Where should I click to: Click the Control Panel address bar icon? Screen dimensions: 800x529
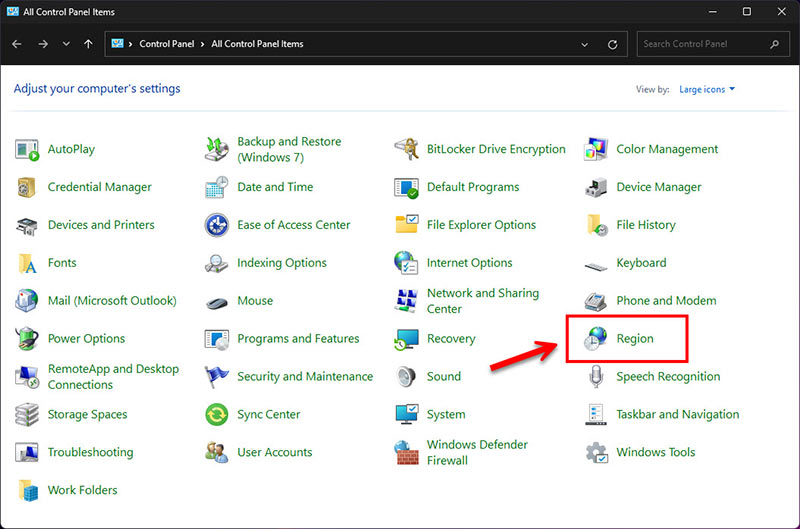click(x=117, y=43)
